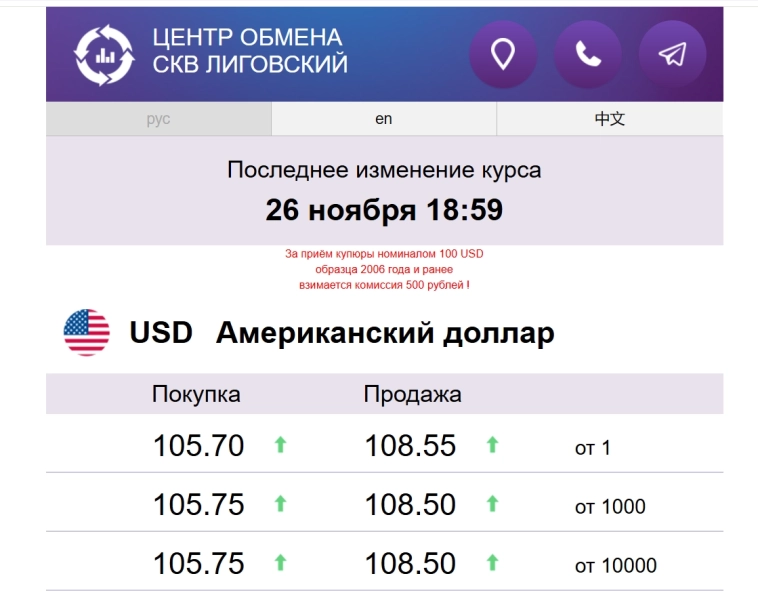The image size is (758, 595).
Task: Click the Продажа column header
Action: coord(412,394)
